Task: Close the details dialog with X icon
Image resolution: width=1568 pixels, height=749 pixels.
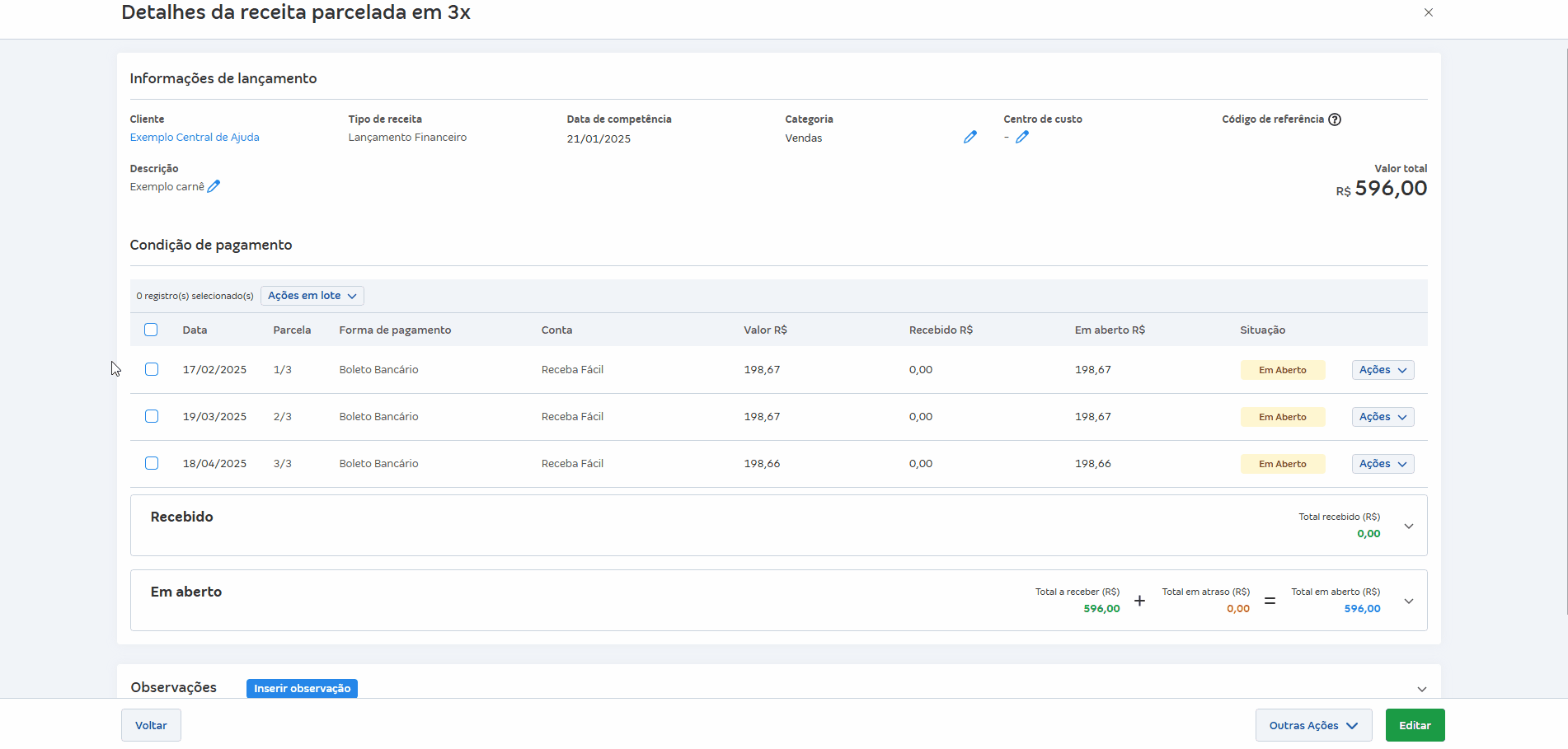Action: 1429,12
